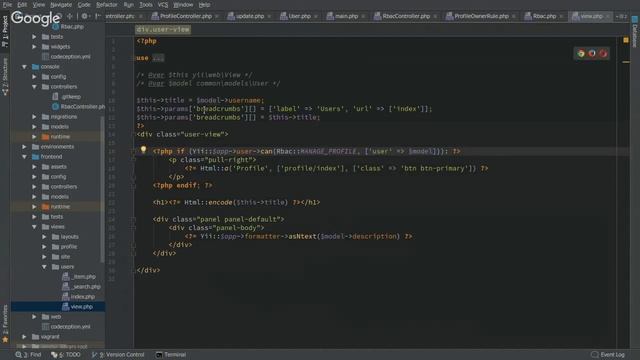This screenshot has height=360, width=640.
Task: Close the ProfileController.php tab
Action: pos(217,16)
